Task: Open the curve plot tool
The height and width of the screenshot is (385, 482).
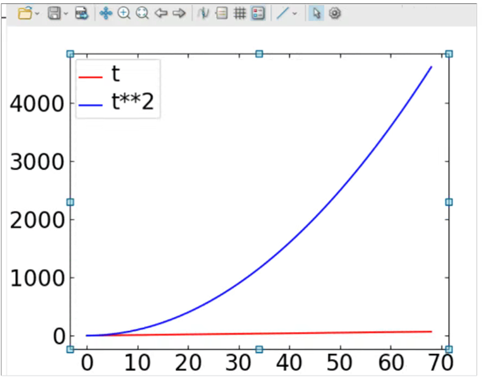Action: (203, 13)
